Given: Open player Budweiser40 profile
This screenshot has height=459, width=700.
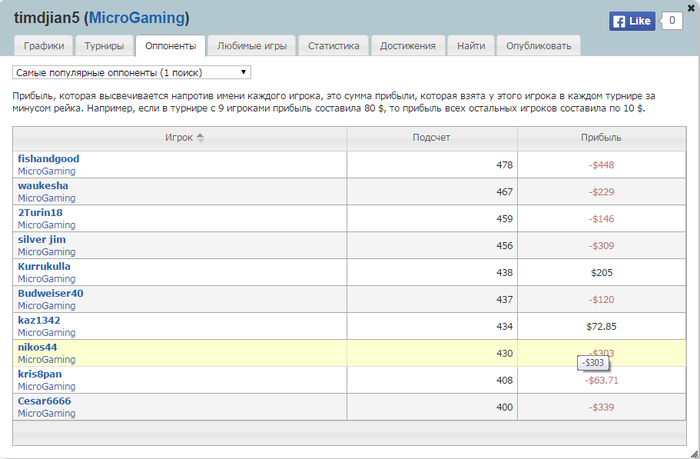Looking at the screenshot, I should tap(50, 293).
